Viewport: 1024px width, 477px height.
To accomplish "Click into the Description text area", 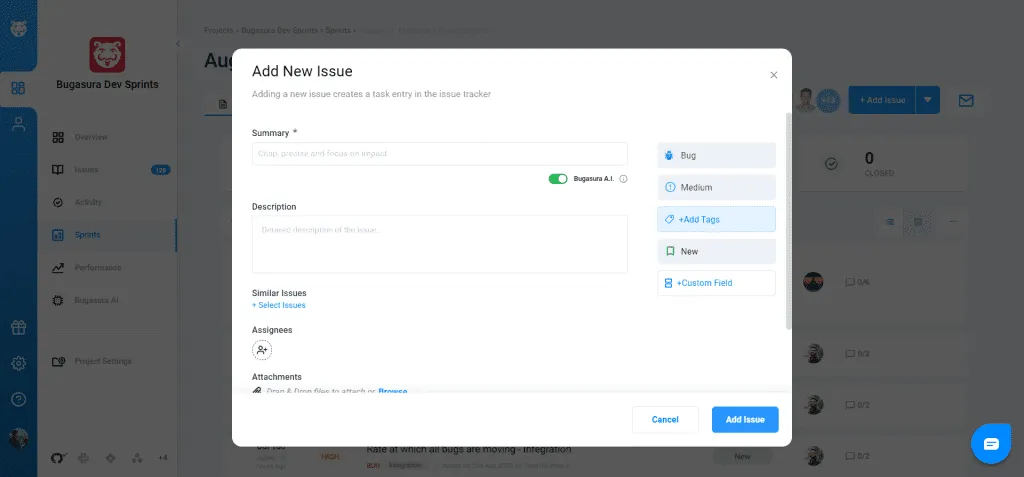I will tap(440, 244).
